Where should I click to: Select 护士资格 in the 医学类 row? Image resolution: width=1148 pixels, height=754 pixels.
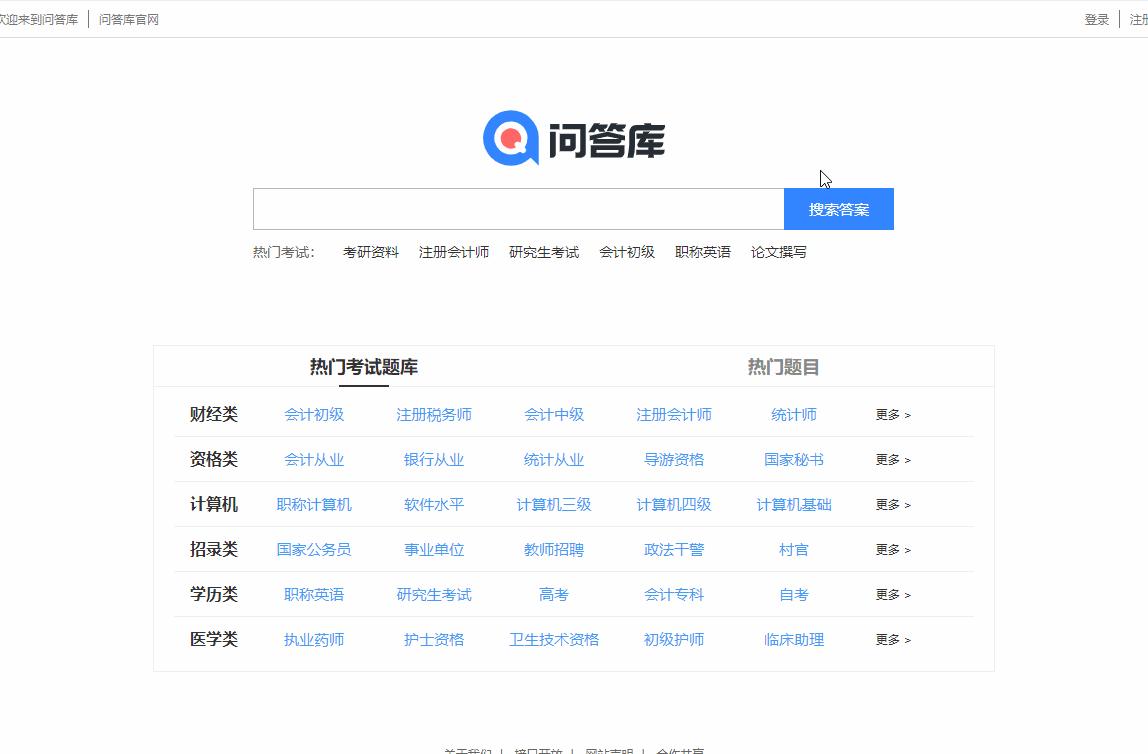point(434,639)
